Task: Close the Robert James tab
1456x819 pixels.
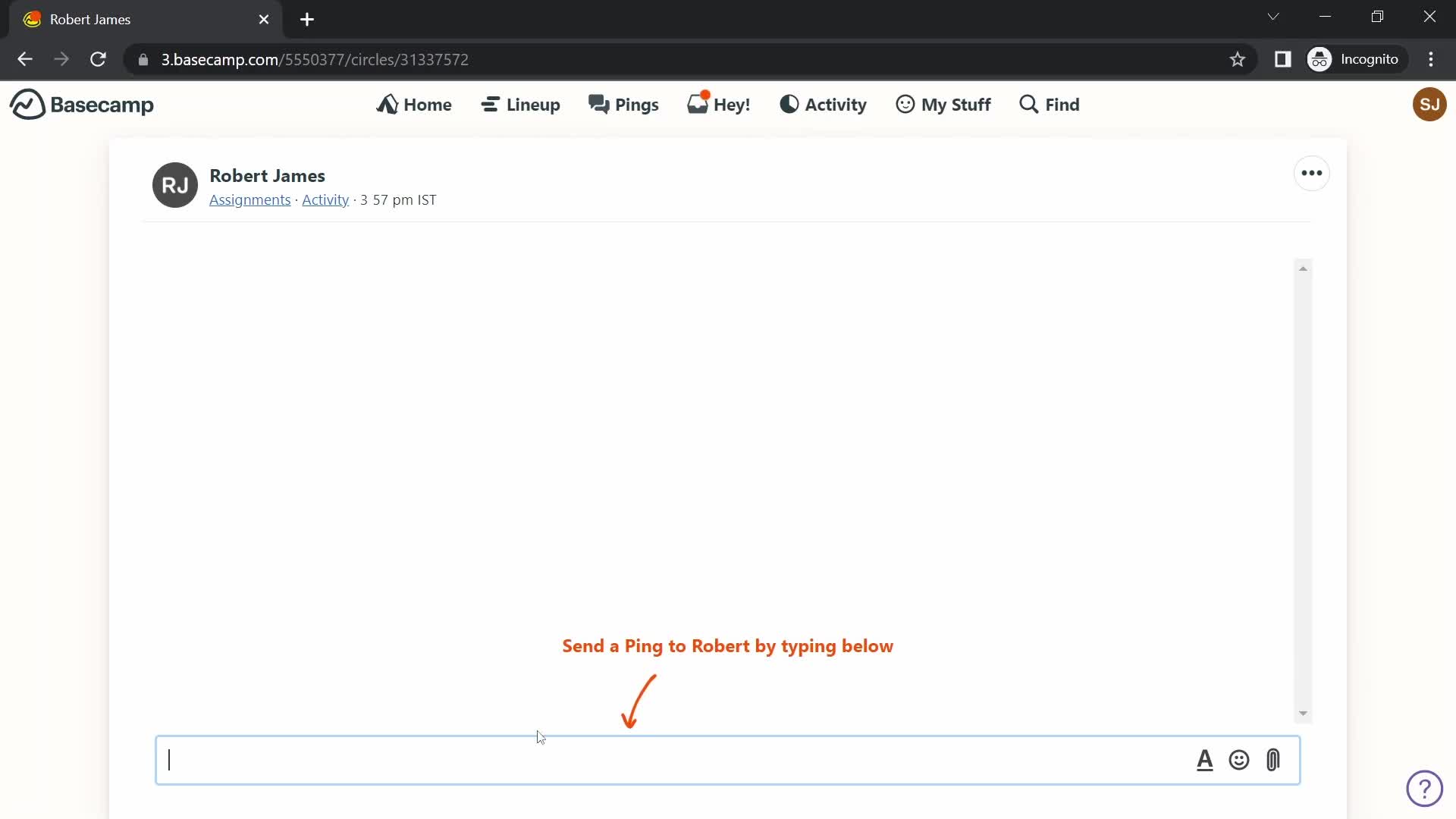Action: click(x=264, y=20)
